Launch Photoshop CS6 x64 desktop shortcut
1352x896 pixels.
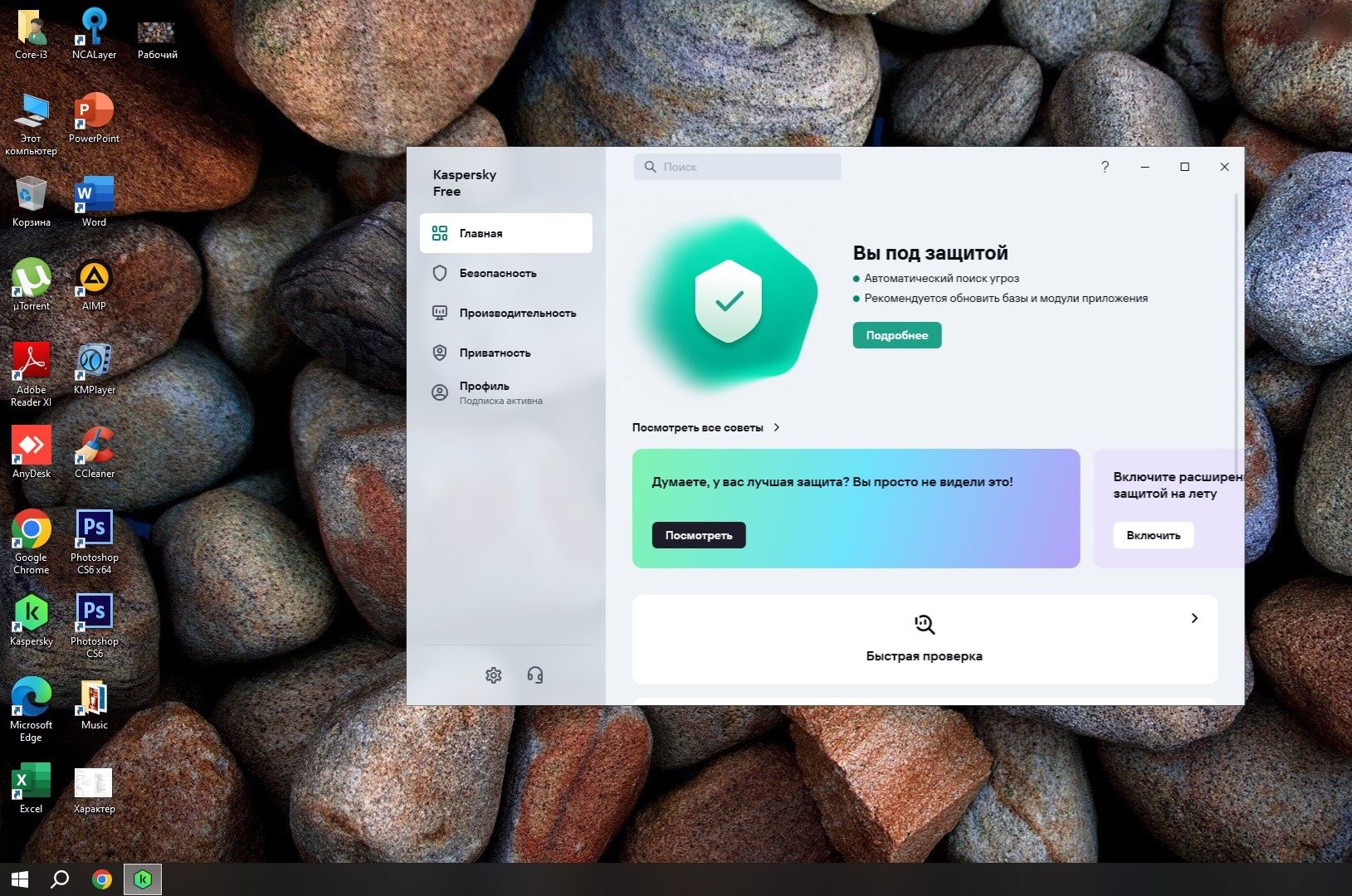(x=94, y=543)
